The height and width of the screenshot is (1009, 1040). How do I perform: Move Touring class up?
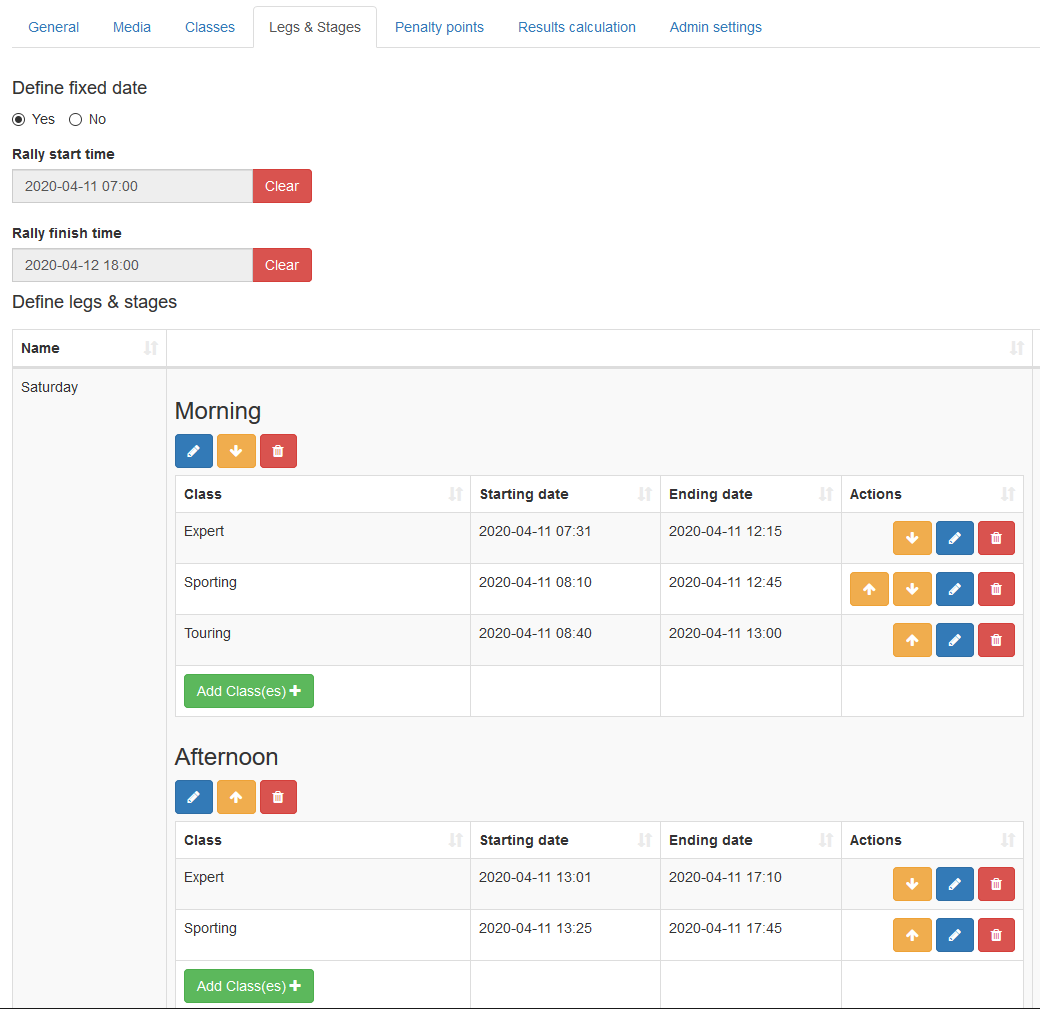pyautogui.click(x=912, y=640)
